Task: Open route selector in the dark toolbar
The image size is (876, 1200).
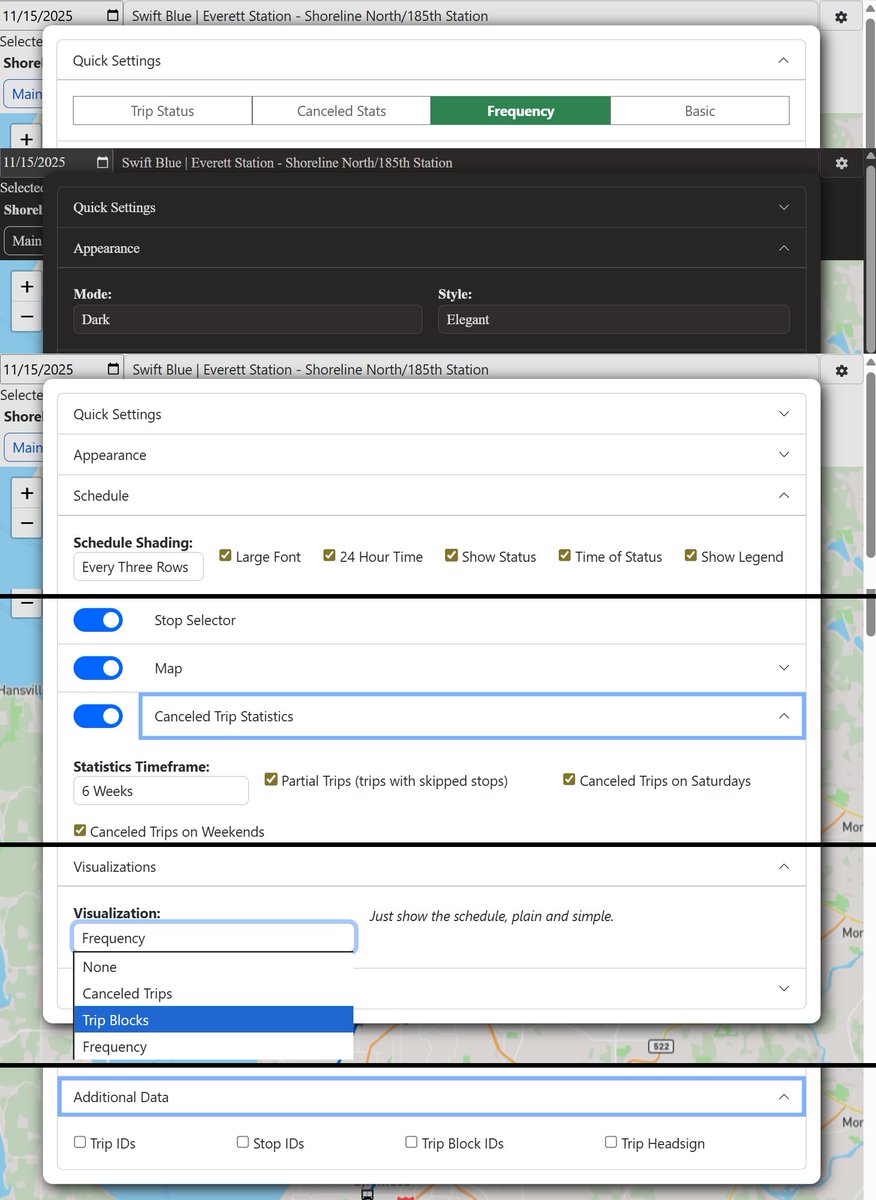Action: (x=468, y=163)
